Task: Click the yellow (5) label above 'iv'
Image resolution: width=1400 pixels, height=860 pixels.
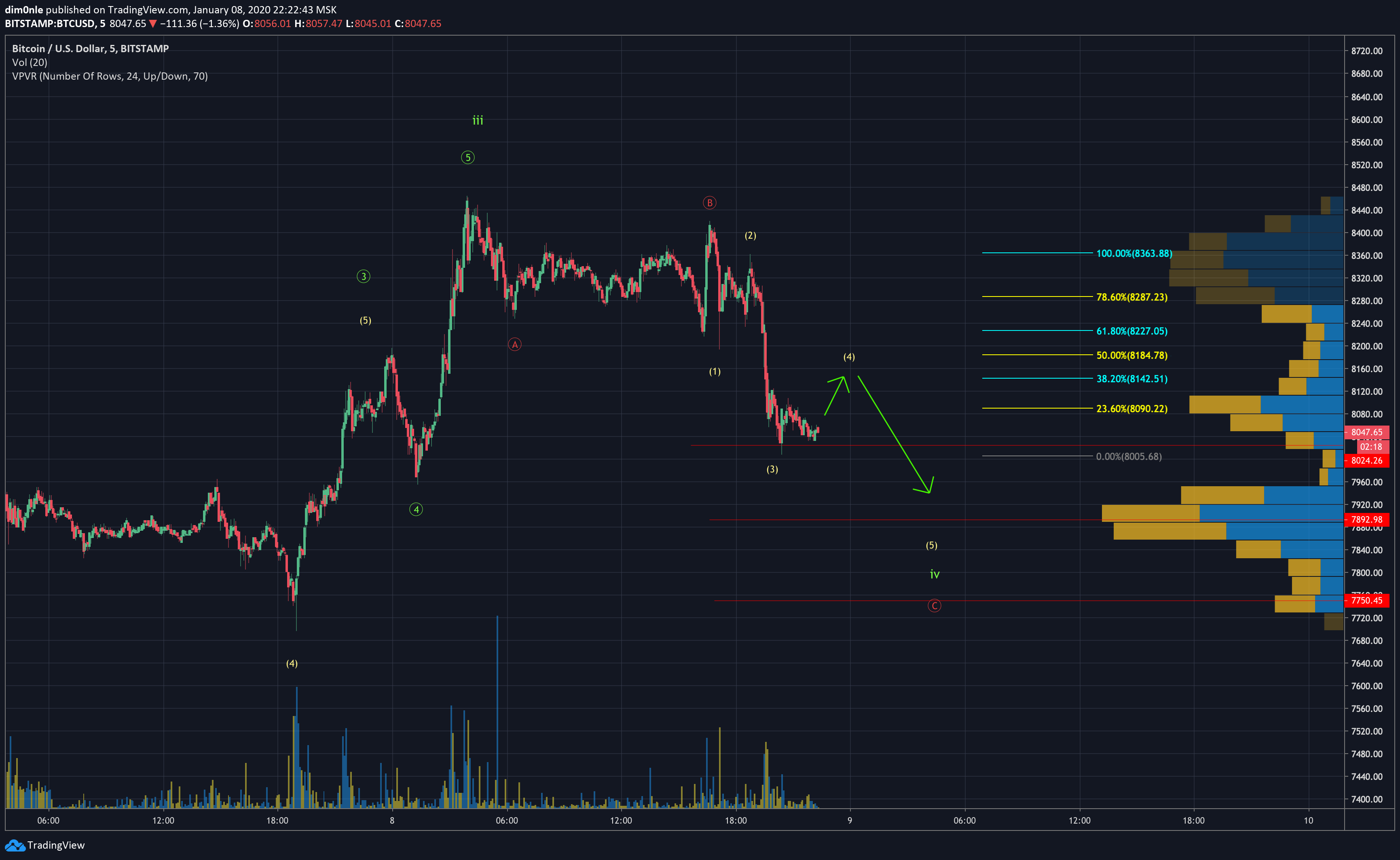Action: pyautogui.click(x=931, y=545)
